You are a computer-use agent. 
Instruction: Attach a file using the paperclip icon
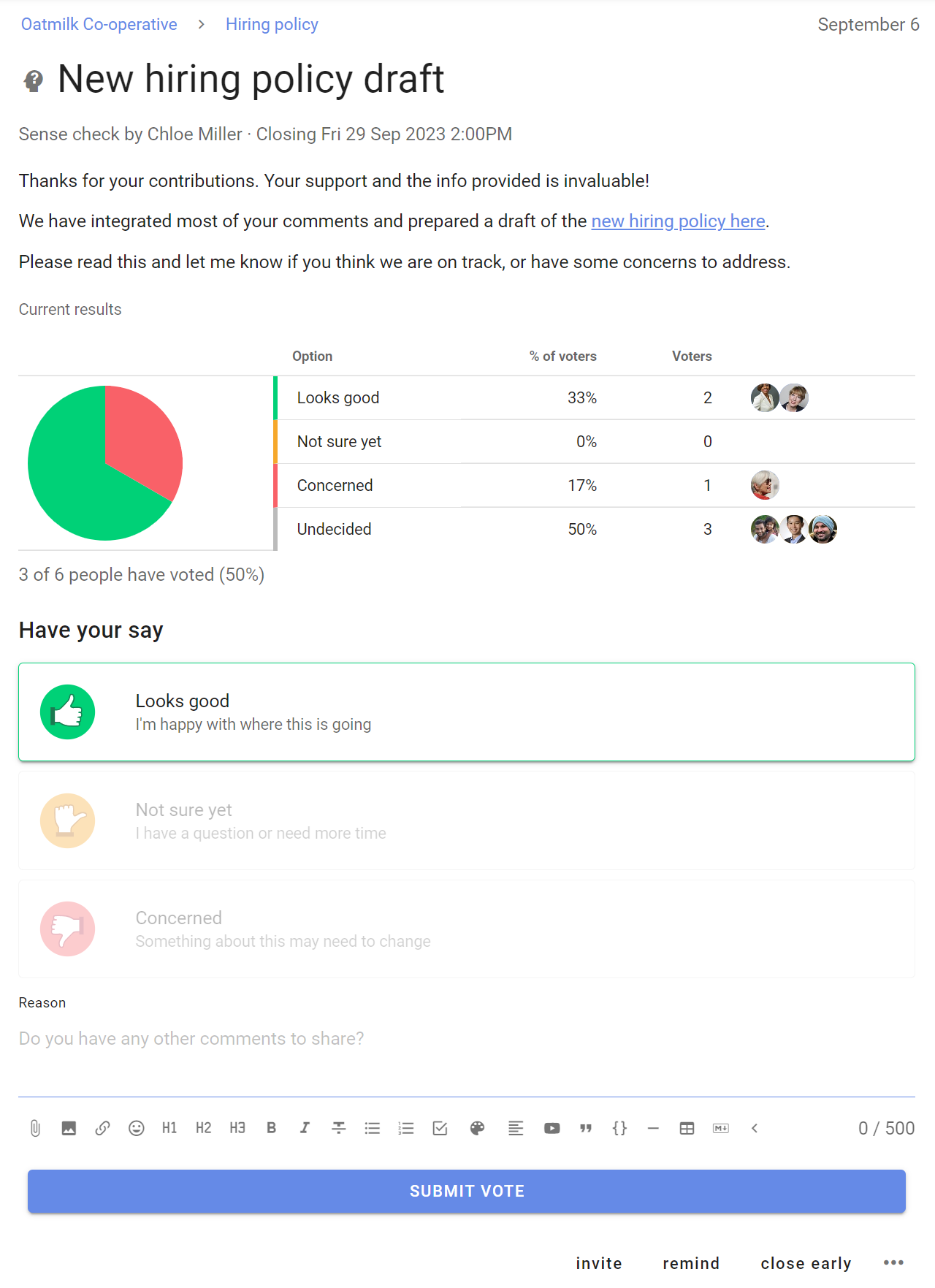(35, 1128)
